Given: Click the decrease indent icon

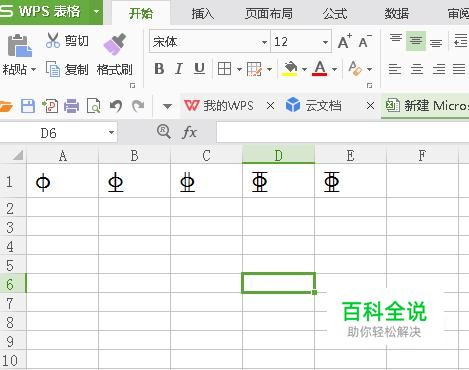Looking at the screenshot, I should (x=461, y=41).
